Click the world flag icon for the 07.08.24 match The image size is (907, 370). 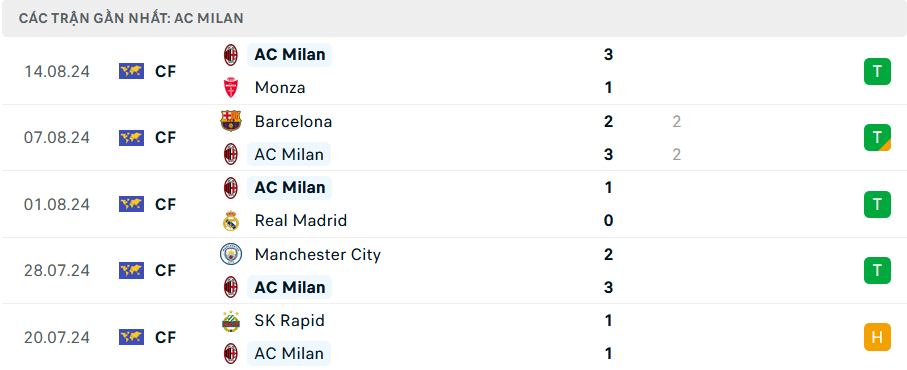131,138
